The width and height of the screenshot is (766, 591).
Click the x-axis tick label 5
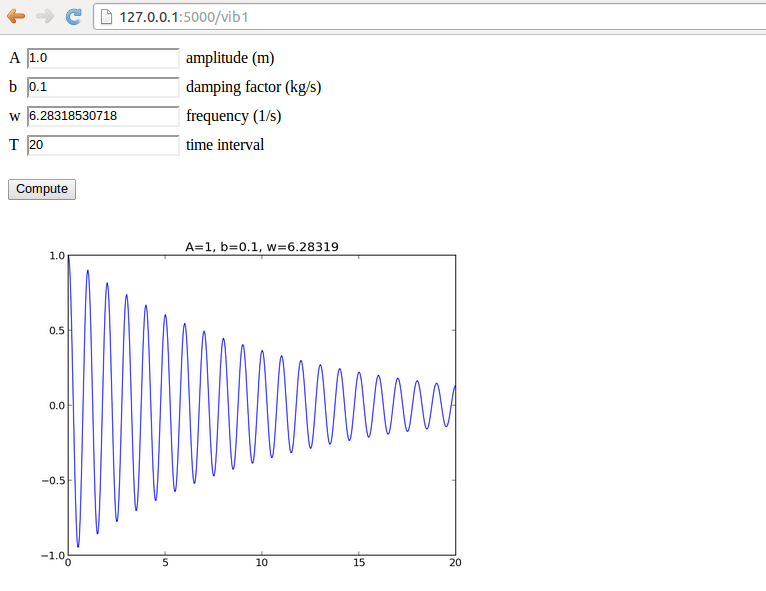pos(165,563)
